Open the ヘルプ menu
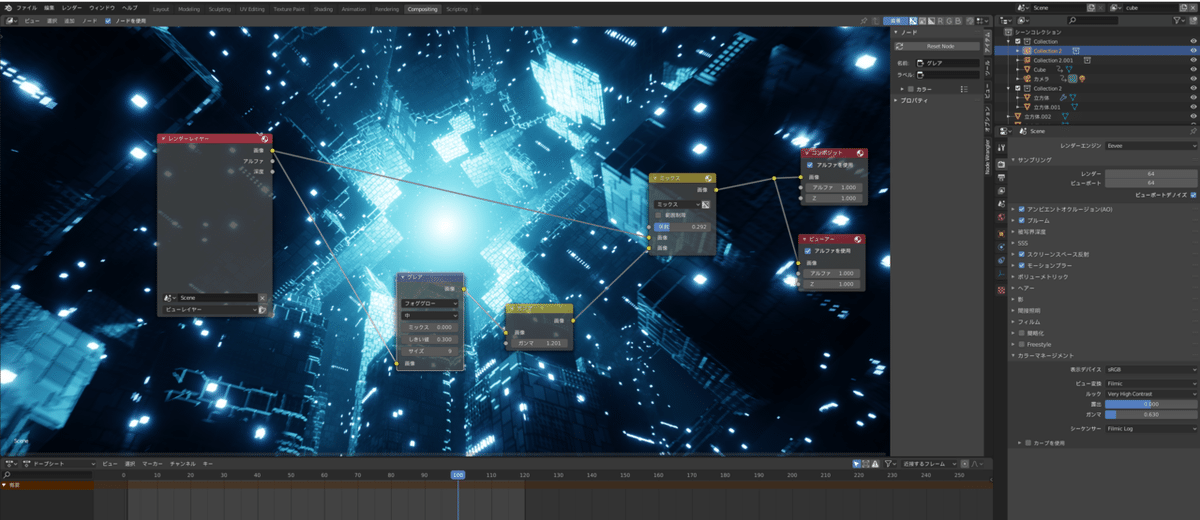This screenshot has height=520, width=1200. (x=130, y=7)
